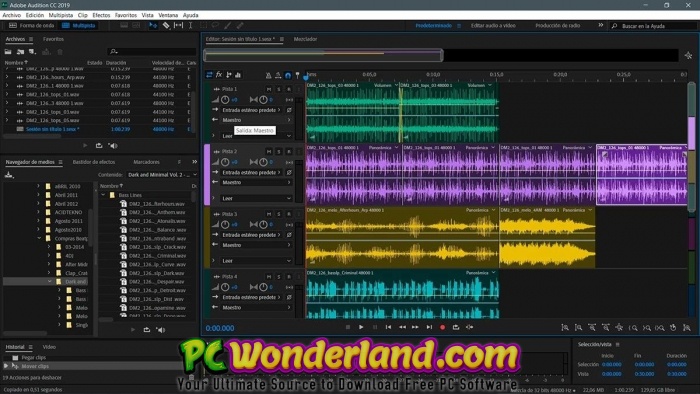
Task: Click the import file icon in Archivos
Action: click(x=20, y=52)
